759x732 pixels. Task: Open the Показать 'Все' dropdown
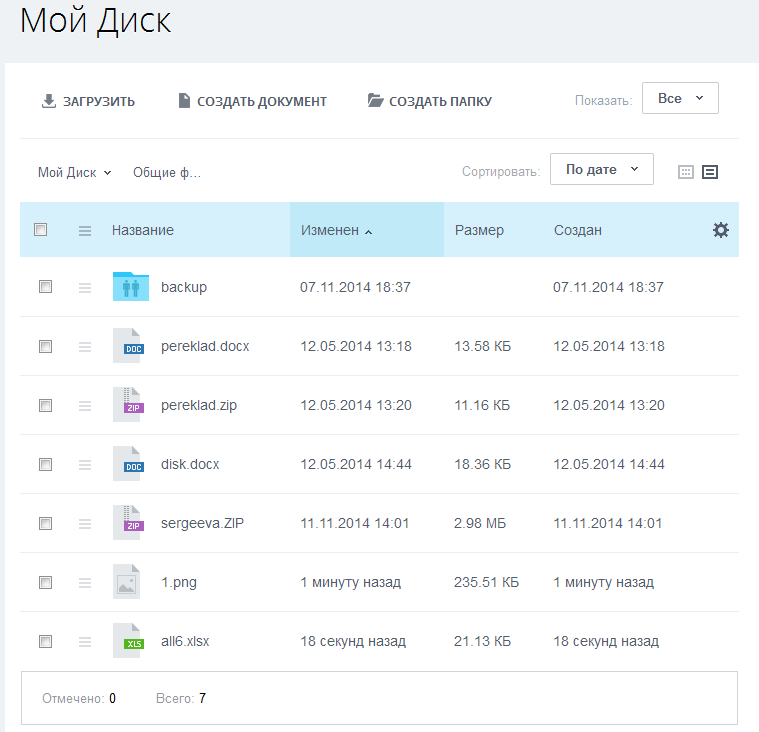tap(680, 98)
